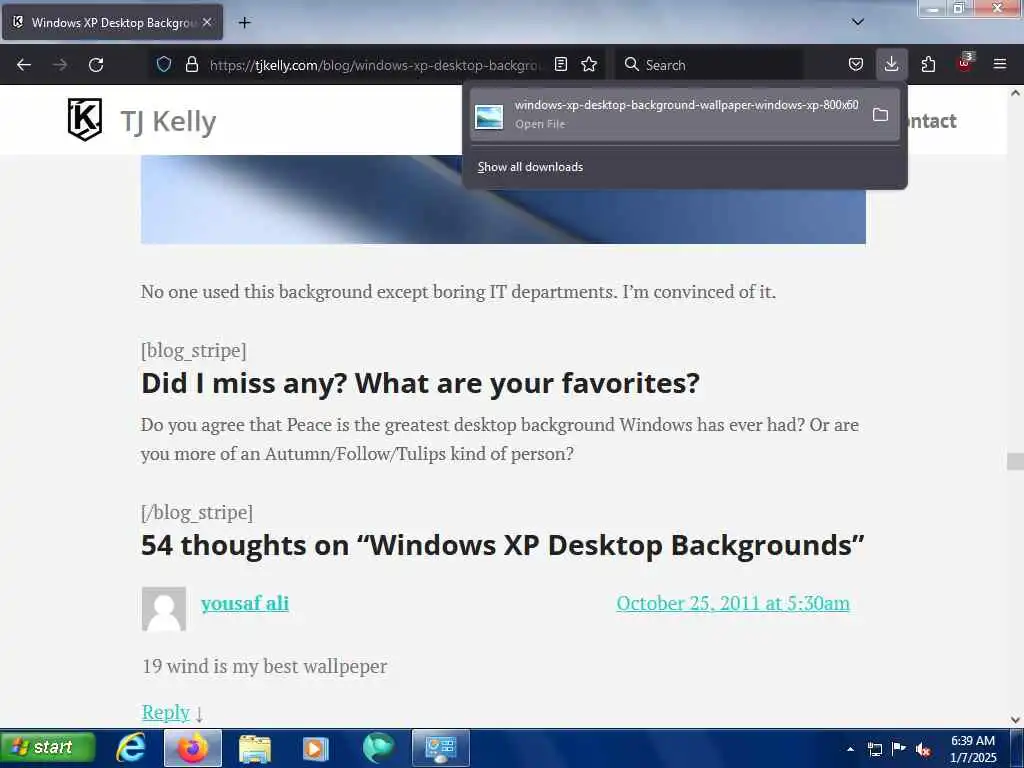Image resolution: width=1024 pixels, height=768 pixels.
Task: Bookmark this page with the star icon
Action: click(x=589, y=64)
